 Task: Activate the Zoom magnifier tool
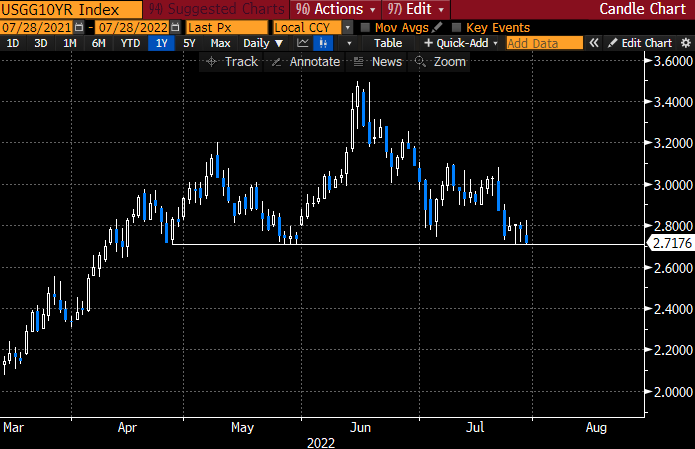coord(440,62)
